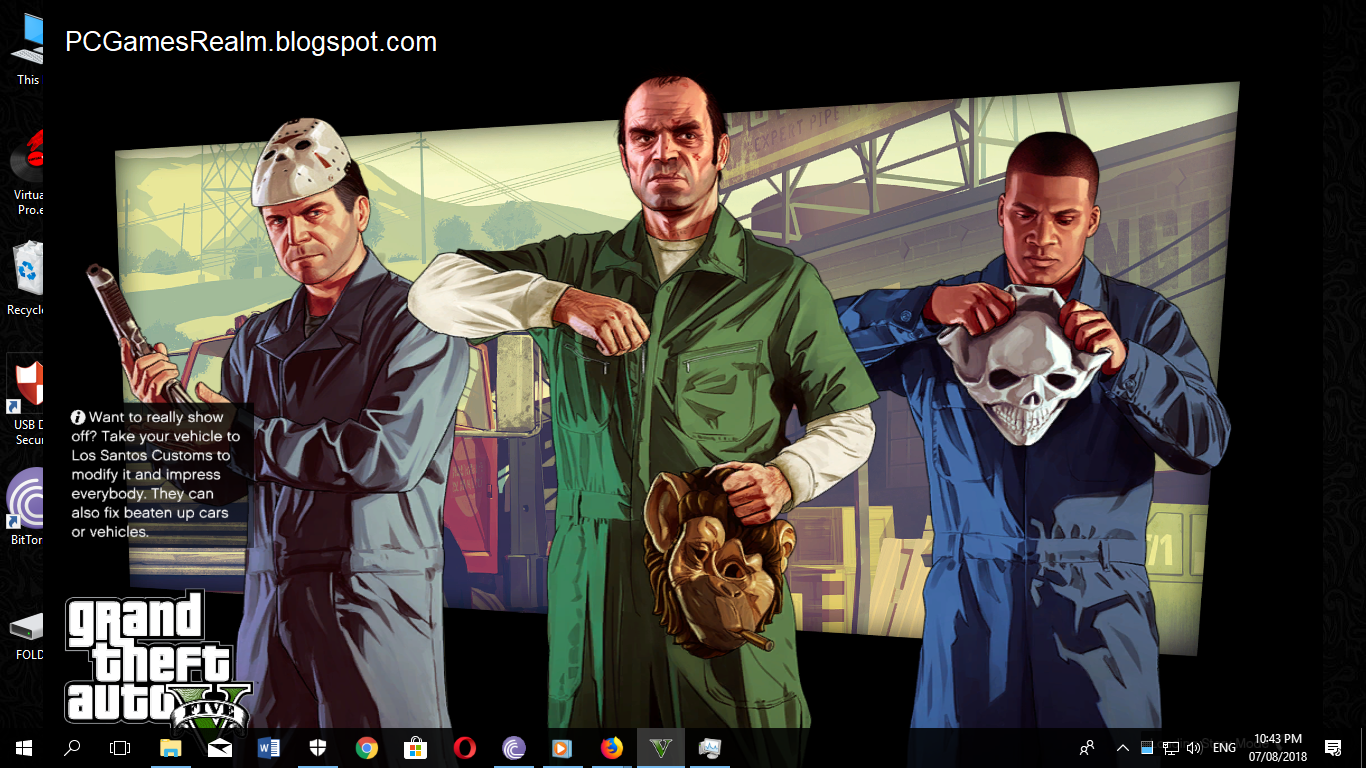This screenshot has height=768, width=1366.
Task: Open the Action Center notifications icon
Action: click(1333, 748)
